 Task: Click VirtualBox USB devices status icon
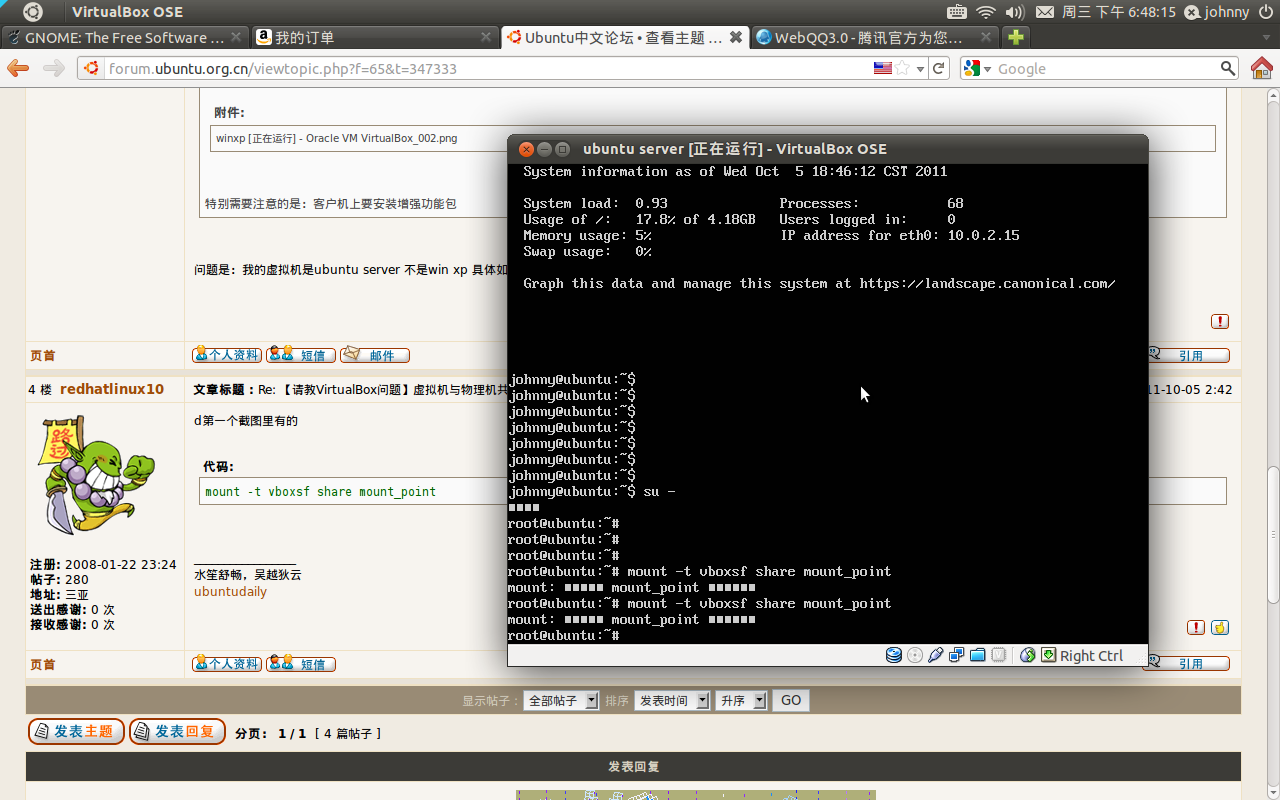click(936, 656)
